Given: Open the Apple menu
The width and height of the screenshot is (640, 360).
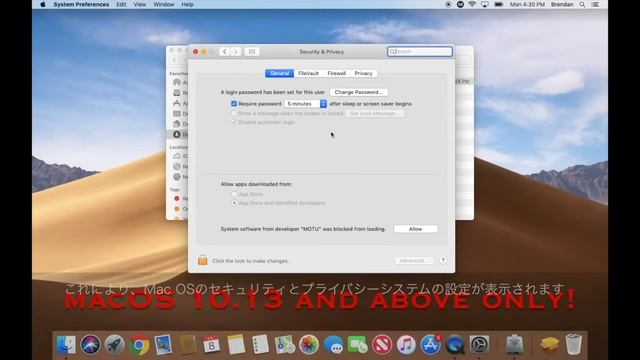Looking at the screenshot, I should (43, 4).
